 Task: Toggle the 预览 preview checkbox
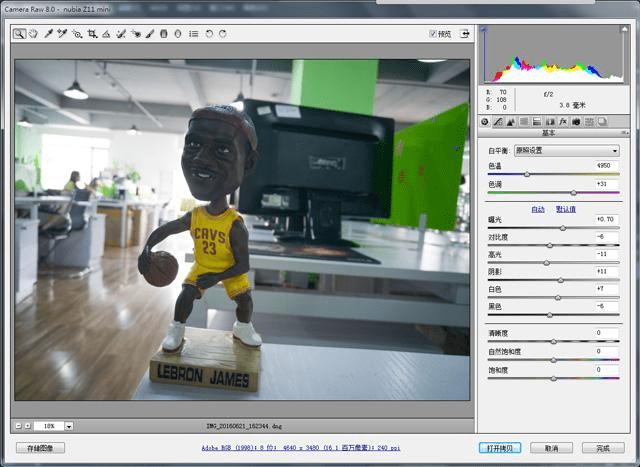pyautogui.click(x=433, y=34)
